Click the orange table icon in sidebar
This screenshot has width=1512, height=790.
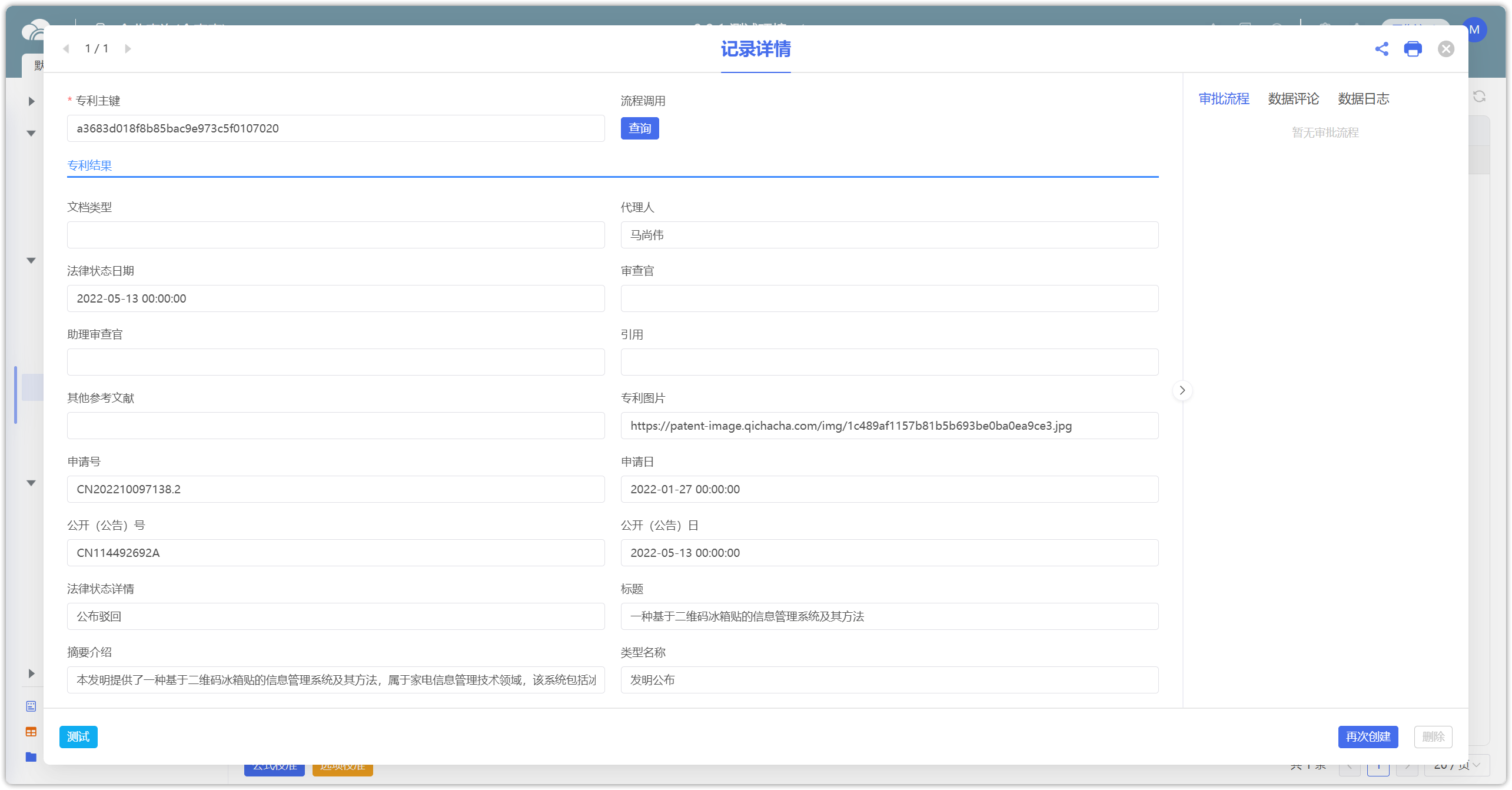pyautogui.click(x=31, y=732)
